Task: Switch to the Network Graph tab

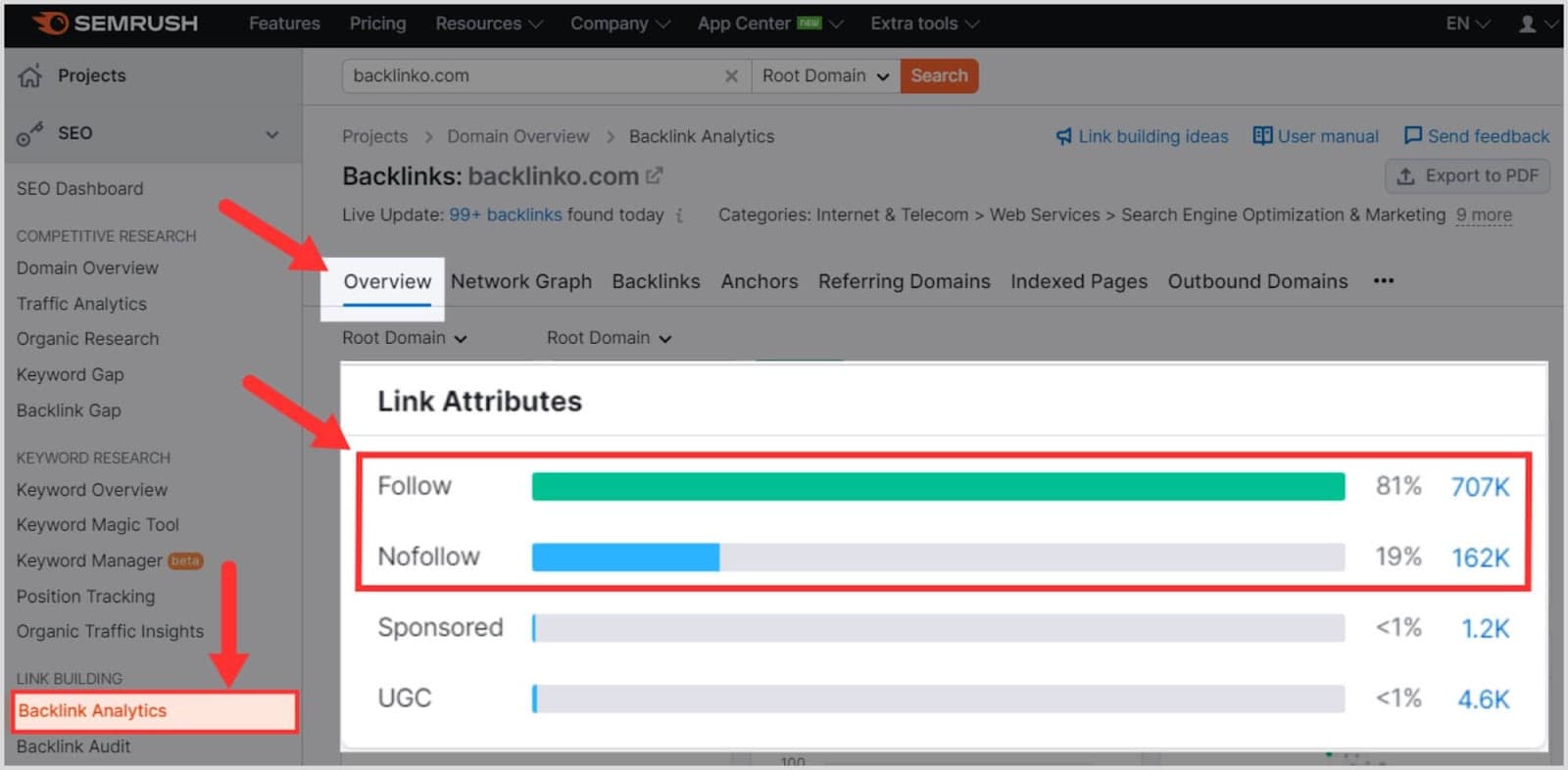Action: (520, 282)
